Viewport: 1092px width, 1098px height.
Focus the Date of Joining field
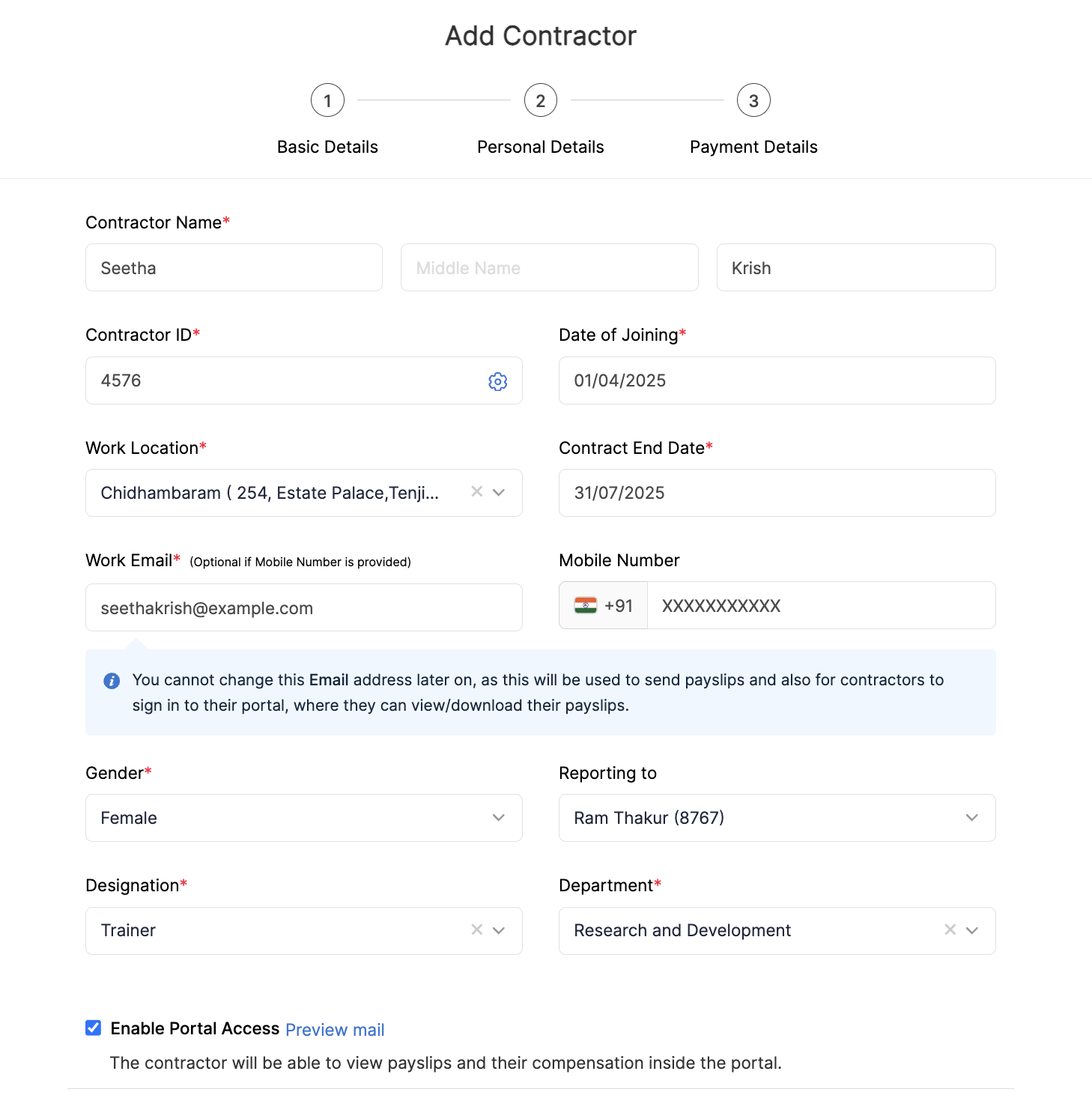(x=777, y=380)
